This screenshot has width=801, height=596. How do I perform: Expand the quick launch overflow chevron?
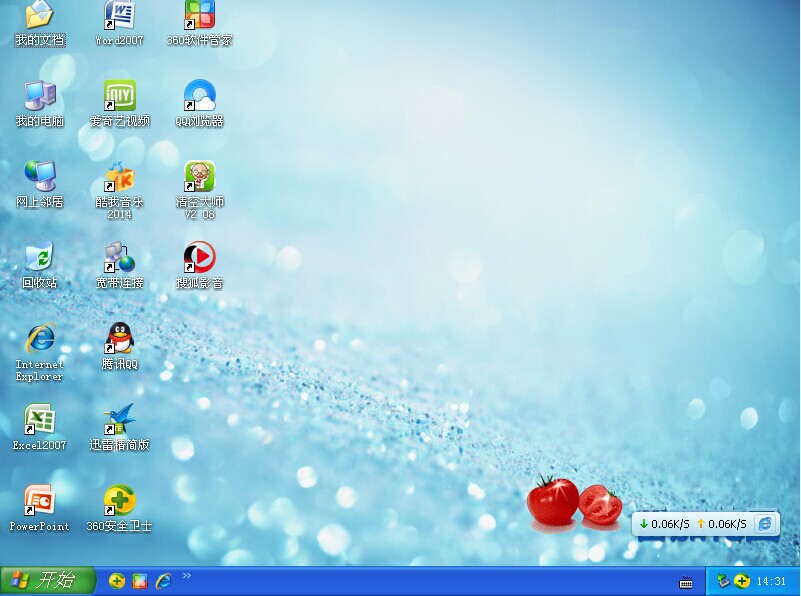coord(186,576)
